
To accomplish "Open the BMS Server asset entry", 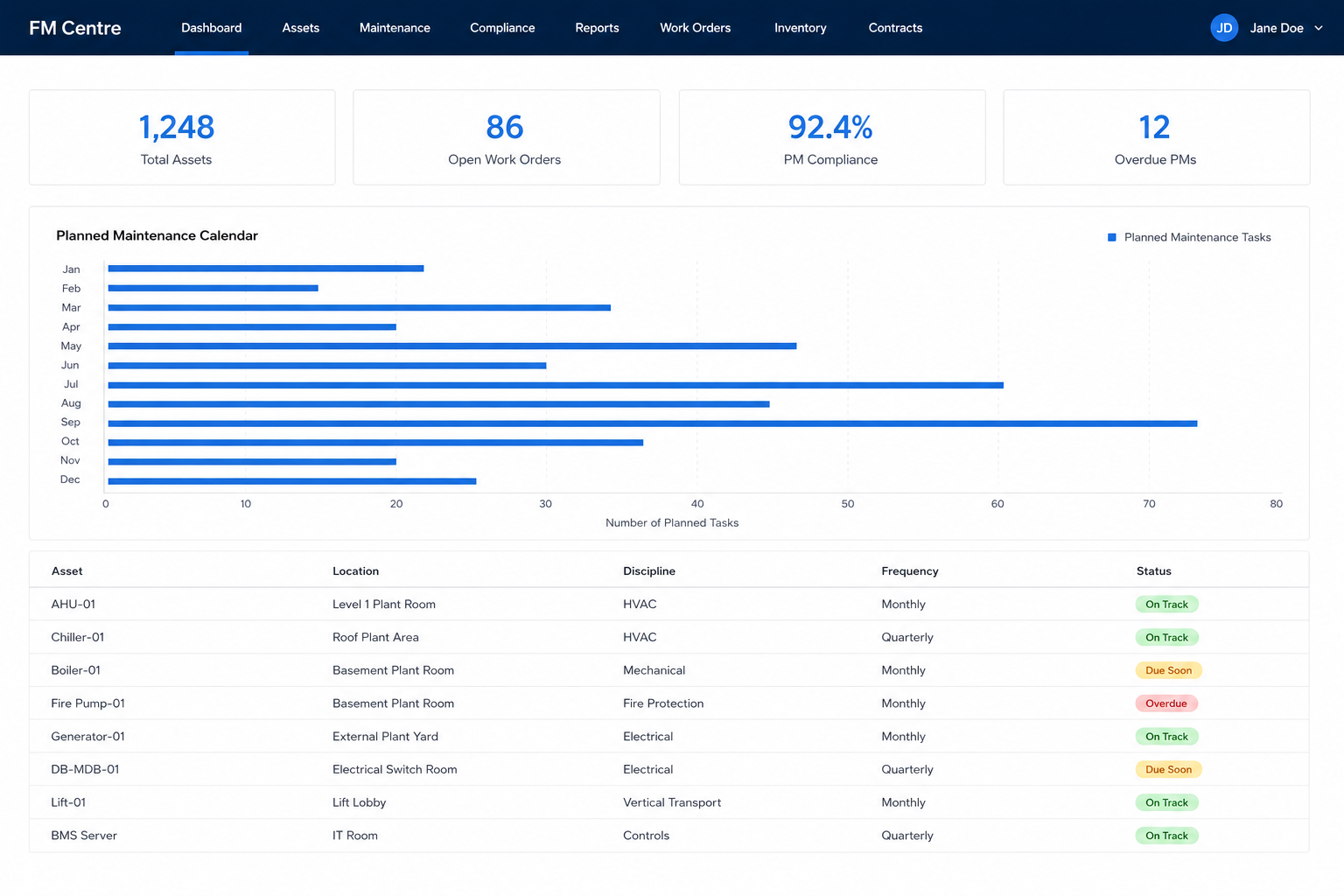I will [84, 836].
